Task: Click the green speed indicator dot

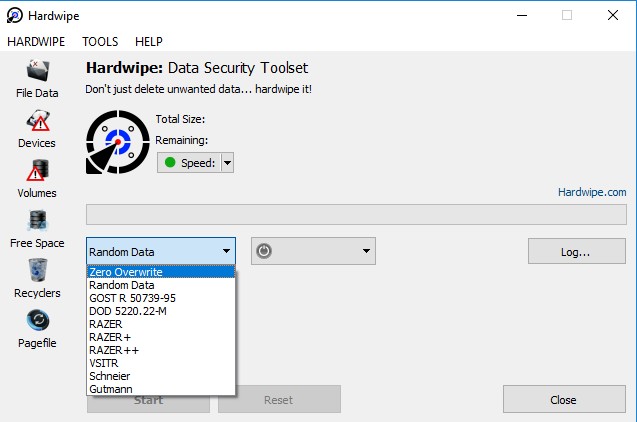Action: tap(170, 162)
